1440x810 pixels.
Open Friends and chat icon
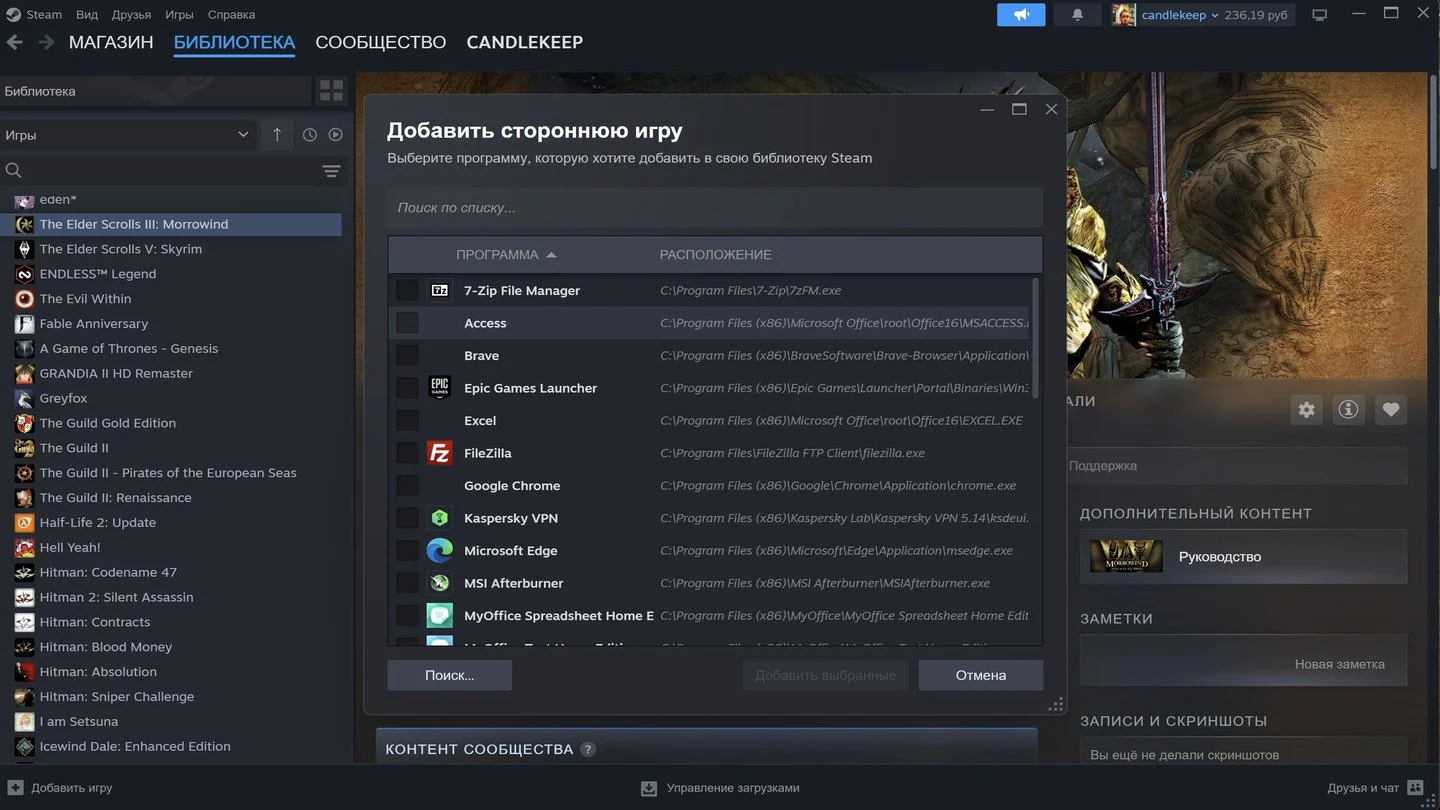coord(1415,788)
